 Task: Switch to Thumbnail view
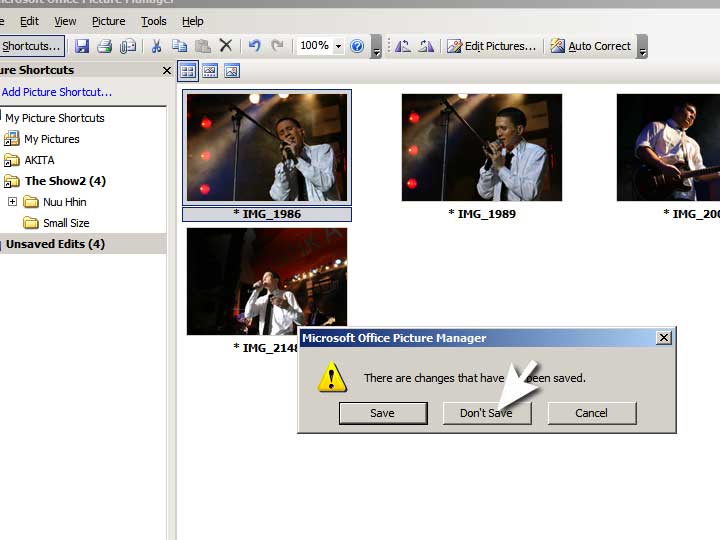click(x=187, y=71)
